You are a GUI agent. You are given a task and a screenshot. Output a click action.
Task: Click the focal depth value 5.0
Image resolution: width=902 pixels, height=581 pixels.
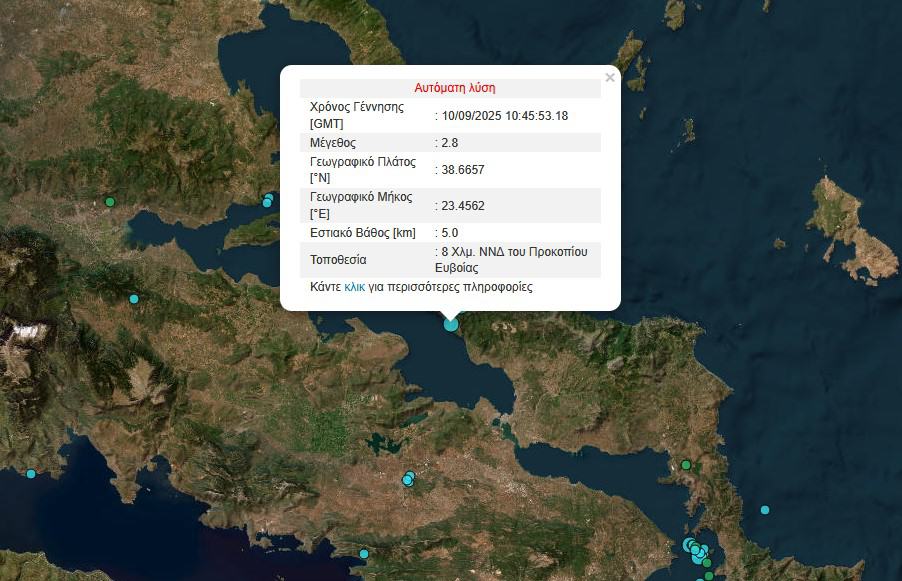[449, 233]
